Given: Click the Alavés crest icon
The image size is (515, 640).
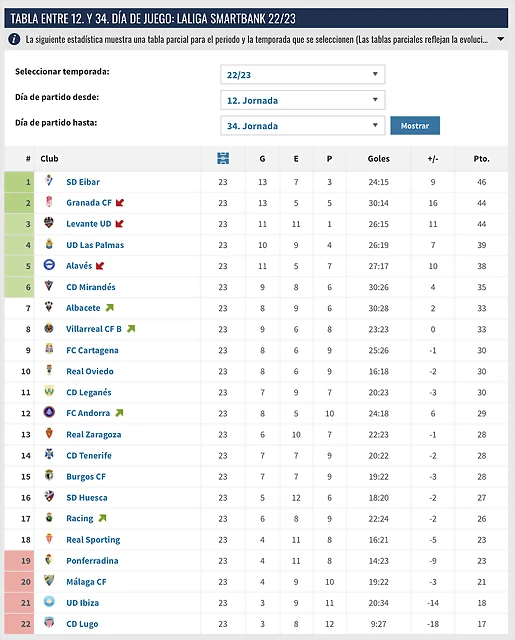Looking at the screenshot, I should 49,265.
